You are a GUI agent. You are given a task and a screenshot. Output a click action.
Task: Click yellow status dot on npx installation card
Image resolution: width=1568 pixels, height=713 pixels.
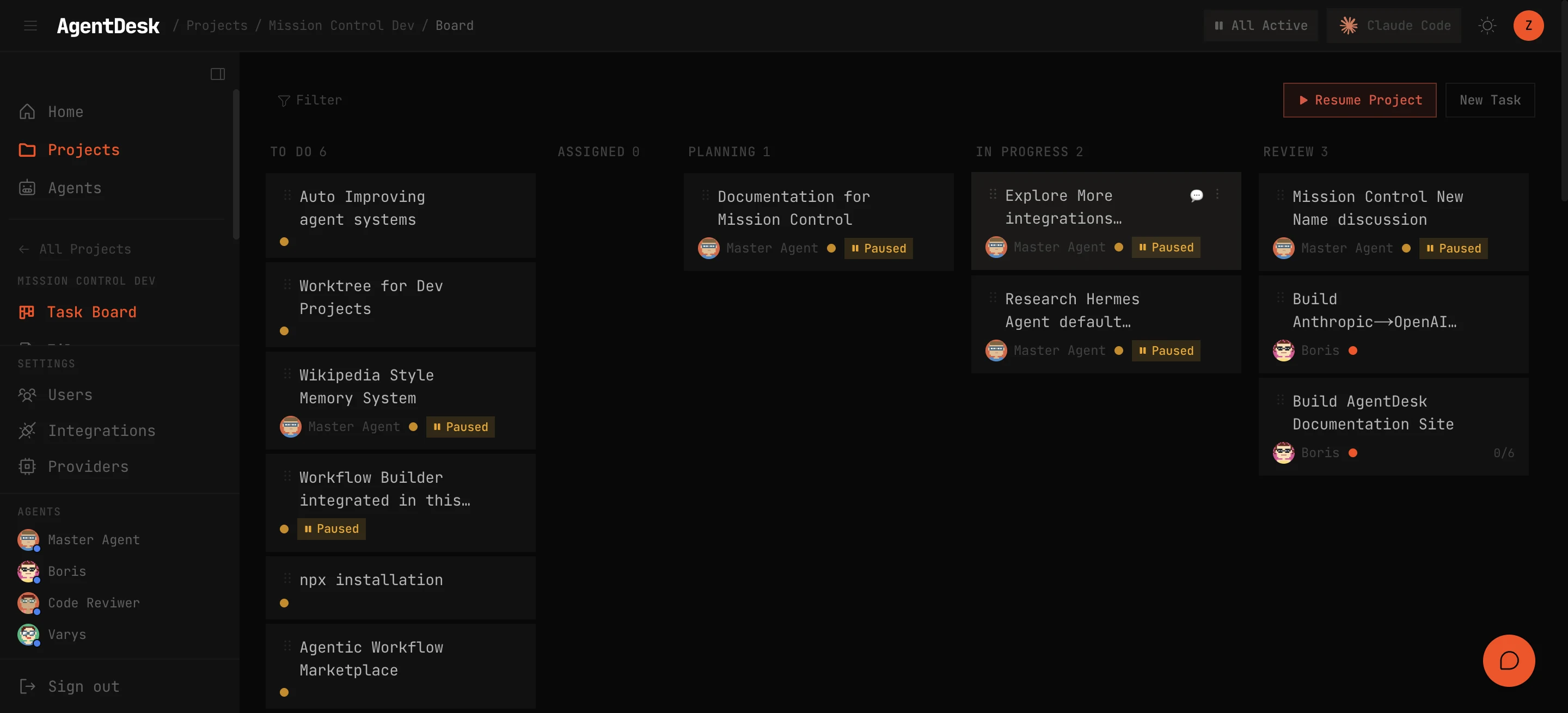point(284,603)
